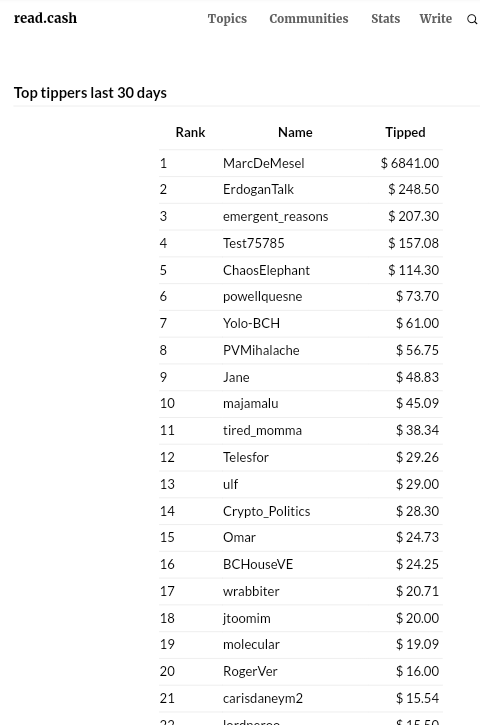The image size is (480, 725).
Task: Go to the Communities page
Action: [x=309, y=18]
